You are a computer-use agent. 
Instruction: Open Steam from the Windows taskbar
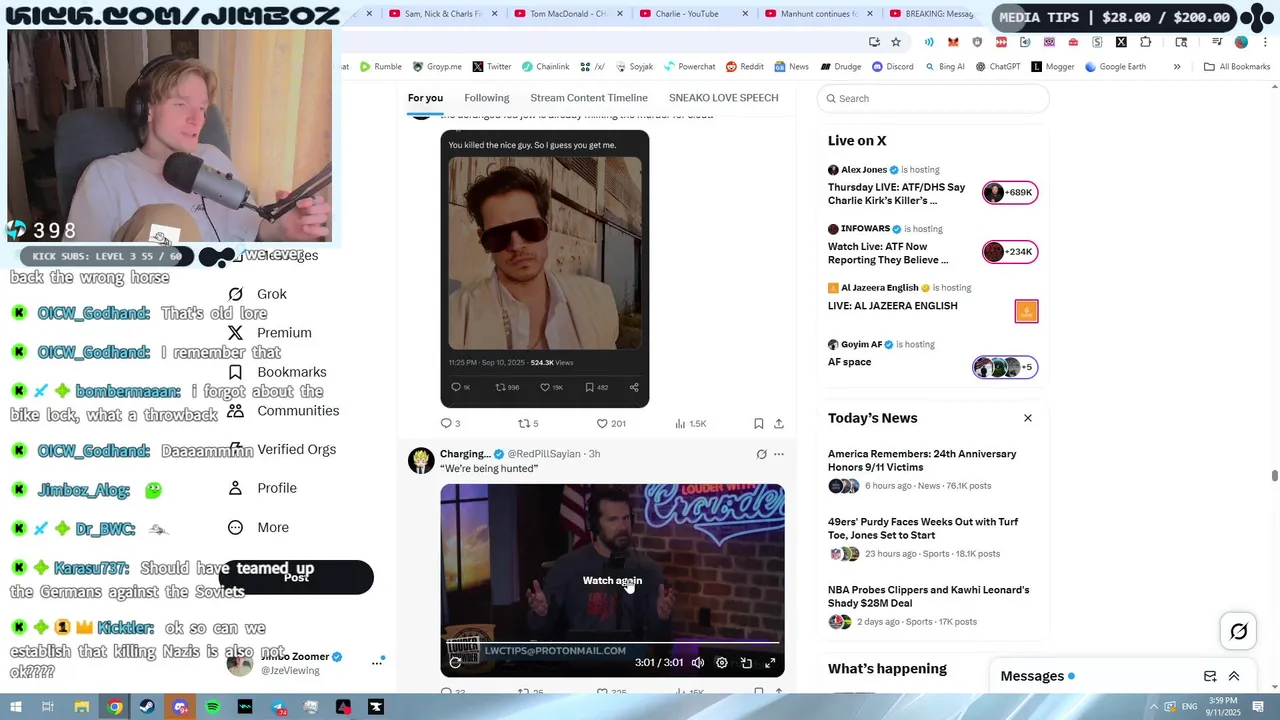(147, 707)
